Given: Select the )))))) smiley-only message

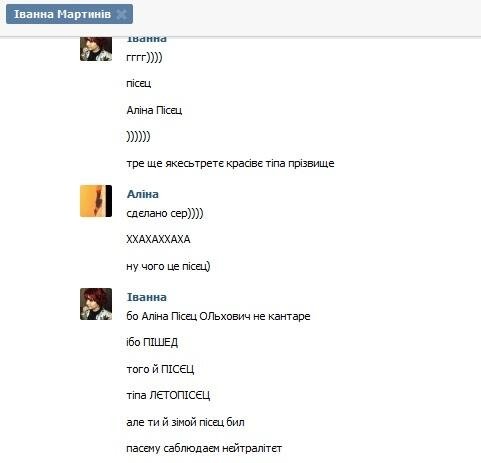Looking at the screenshot, I should (x=138, y=136).
